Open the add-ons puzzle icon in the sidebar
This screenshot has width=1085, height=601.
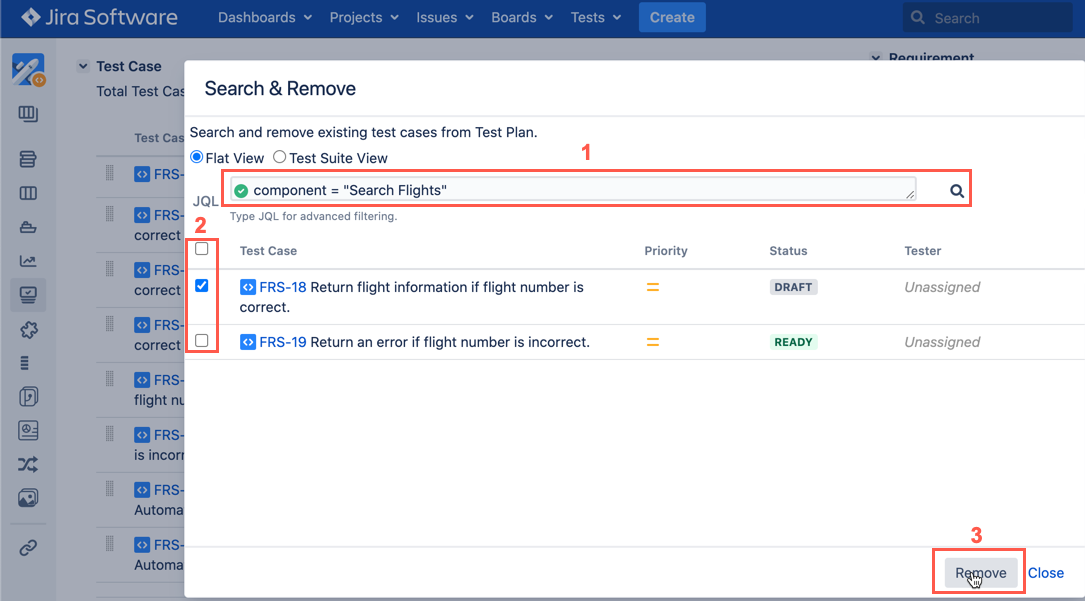[28, 330]
